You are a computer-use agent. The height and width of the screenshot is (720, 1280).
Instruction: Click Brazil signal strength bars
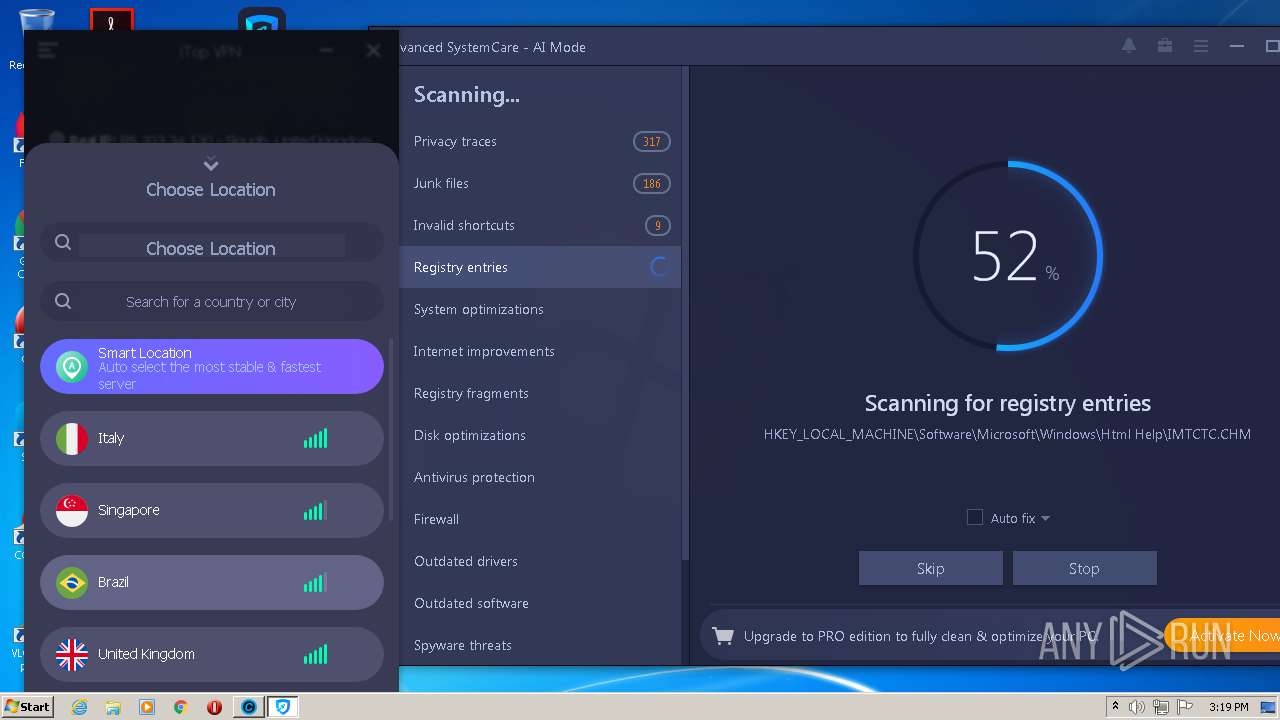coord(315,582)
